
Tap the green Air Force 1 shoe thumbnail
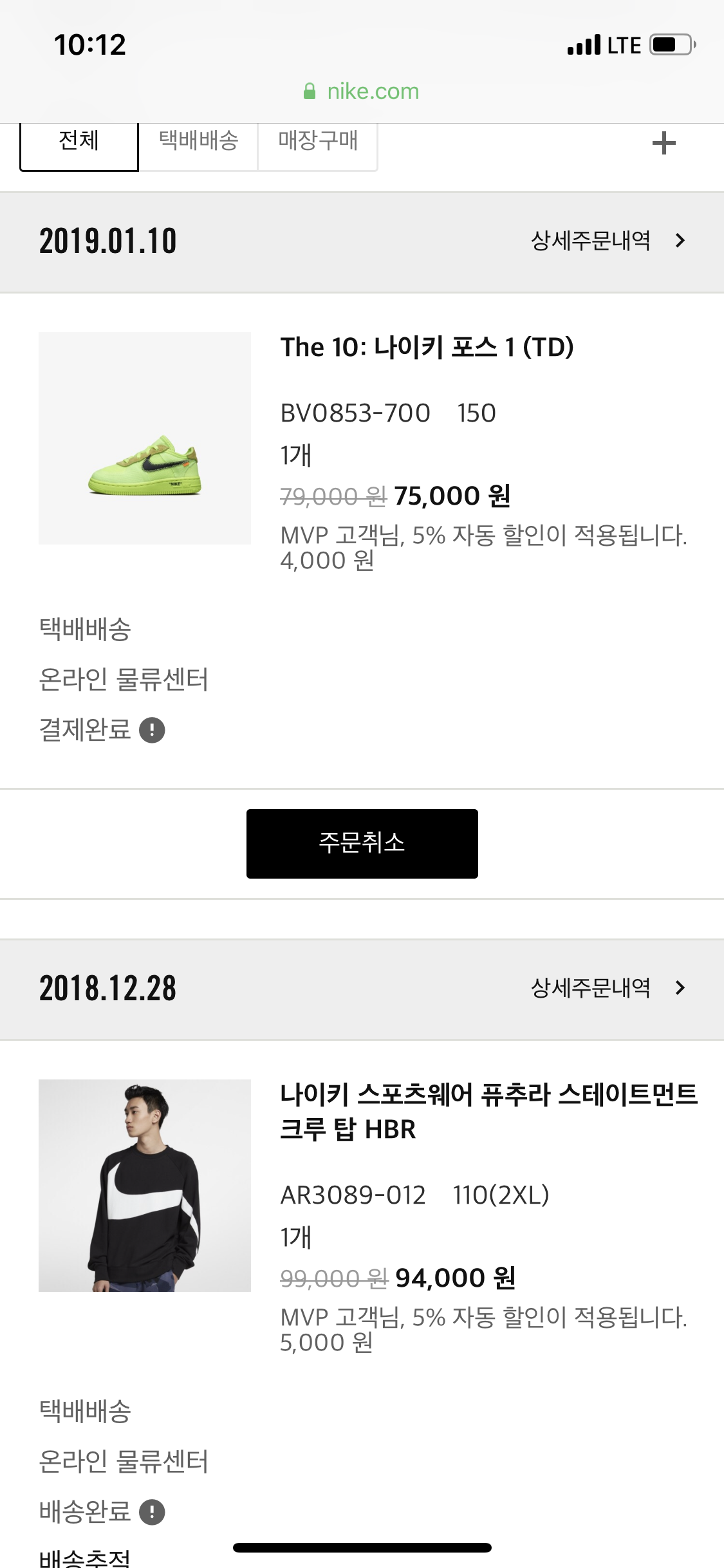click(145, 438)
